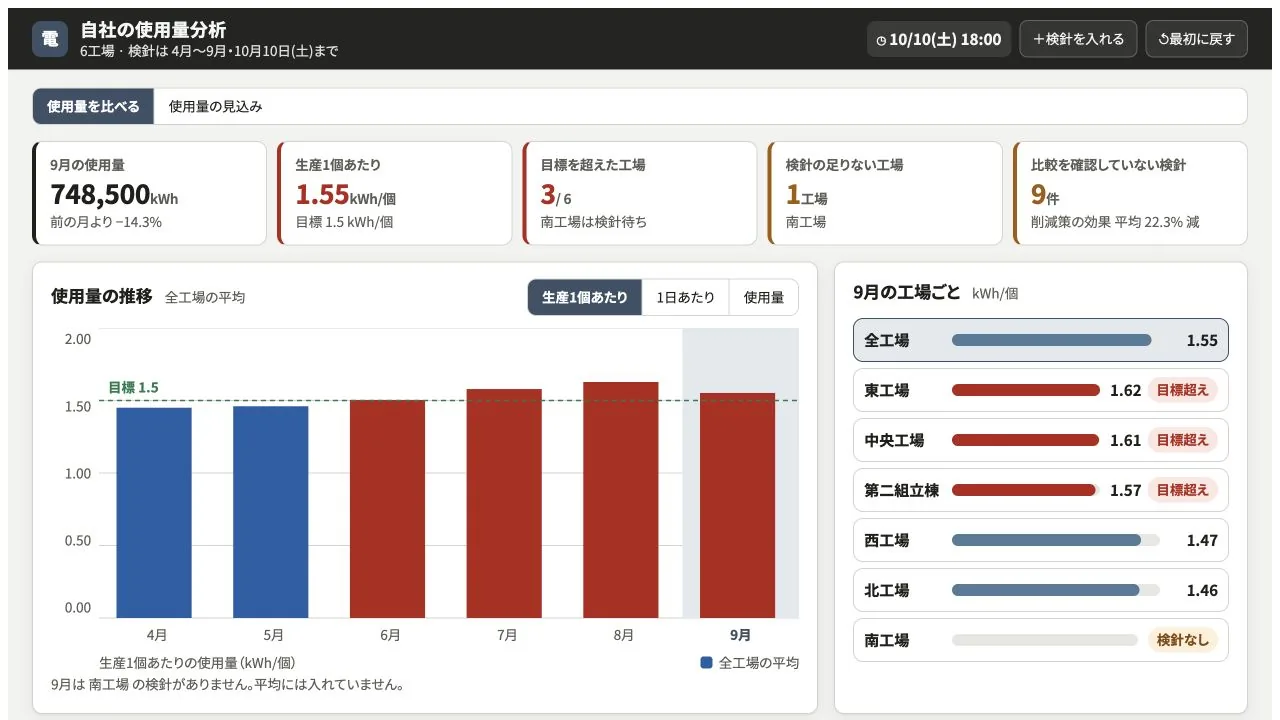
Task: Click the 1.47 value for 西工場
Action: click(1202, 540)
